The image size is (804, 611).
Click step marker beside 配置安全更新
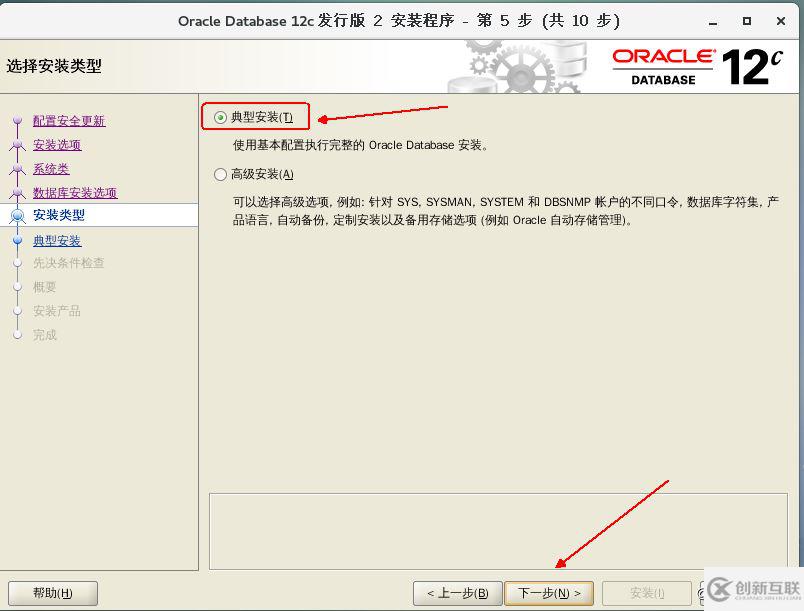coord(17,120)
